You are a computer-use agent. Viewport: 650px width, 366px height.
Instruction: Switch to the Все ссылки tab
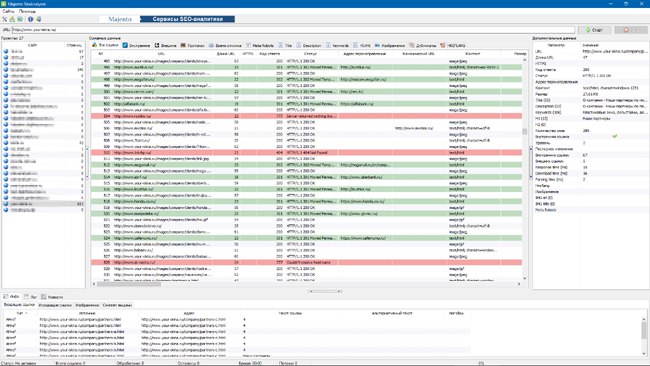click(x=105, y=45)
